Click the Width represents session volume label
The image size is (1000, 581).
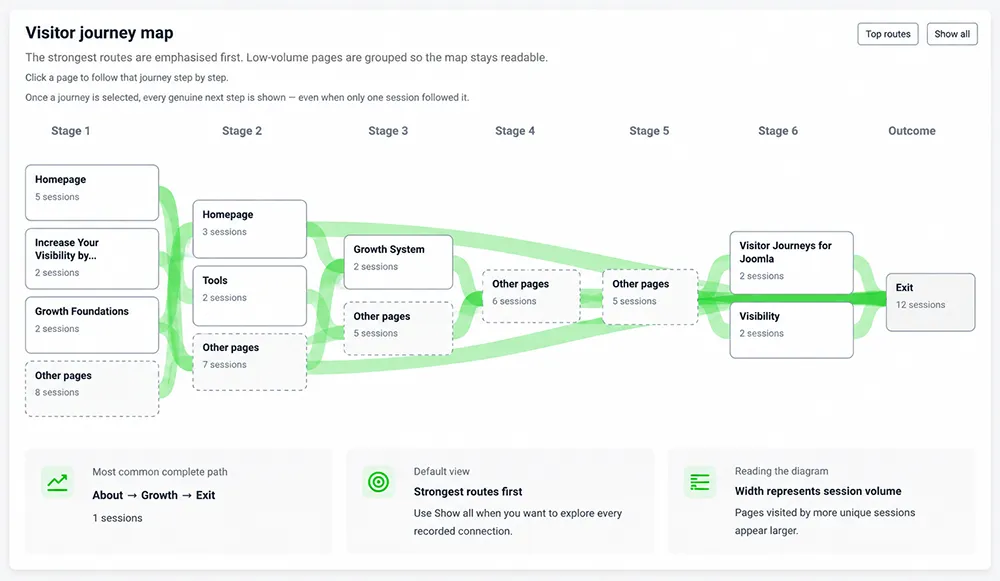coord(818,491)
